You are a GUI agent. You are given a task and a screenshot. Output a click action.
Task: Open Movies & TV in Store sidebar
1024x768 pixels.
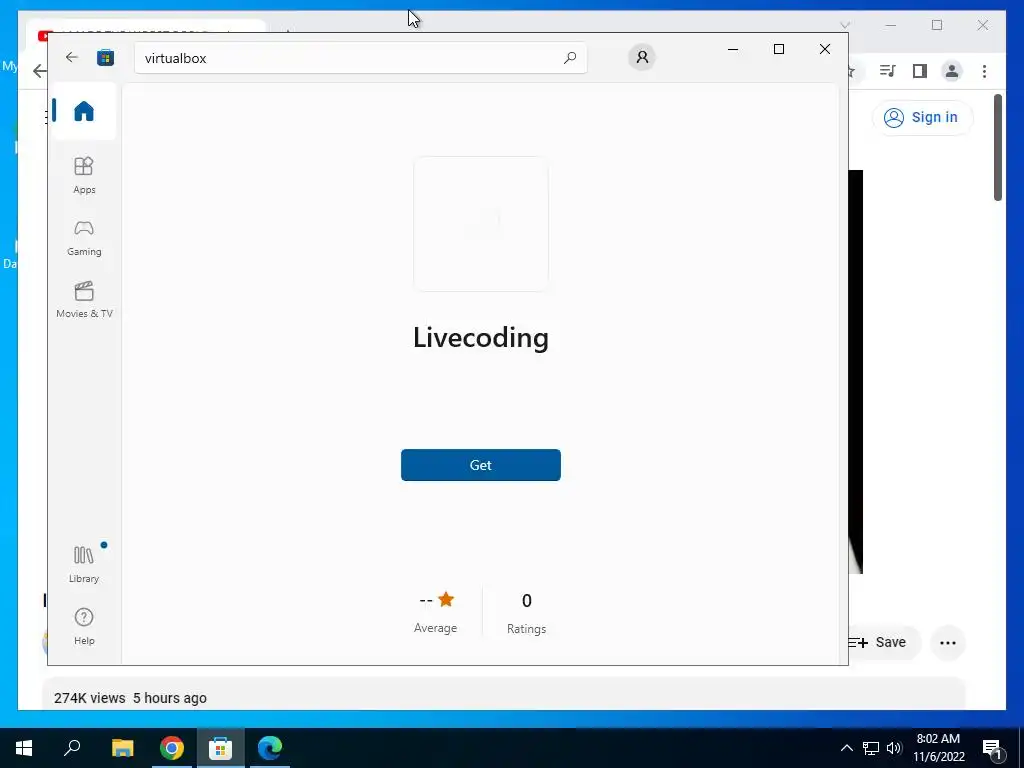coord(84,299)
